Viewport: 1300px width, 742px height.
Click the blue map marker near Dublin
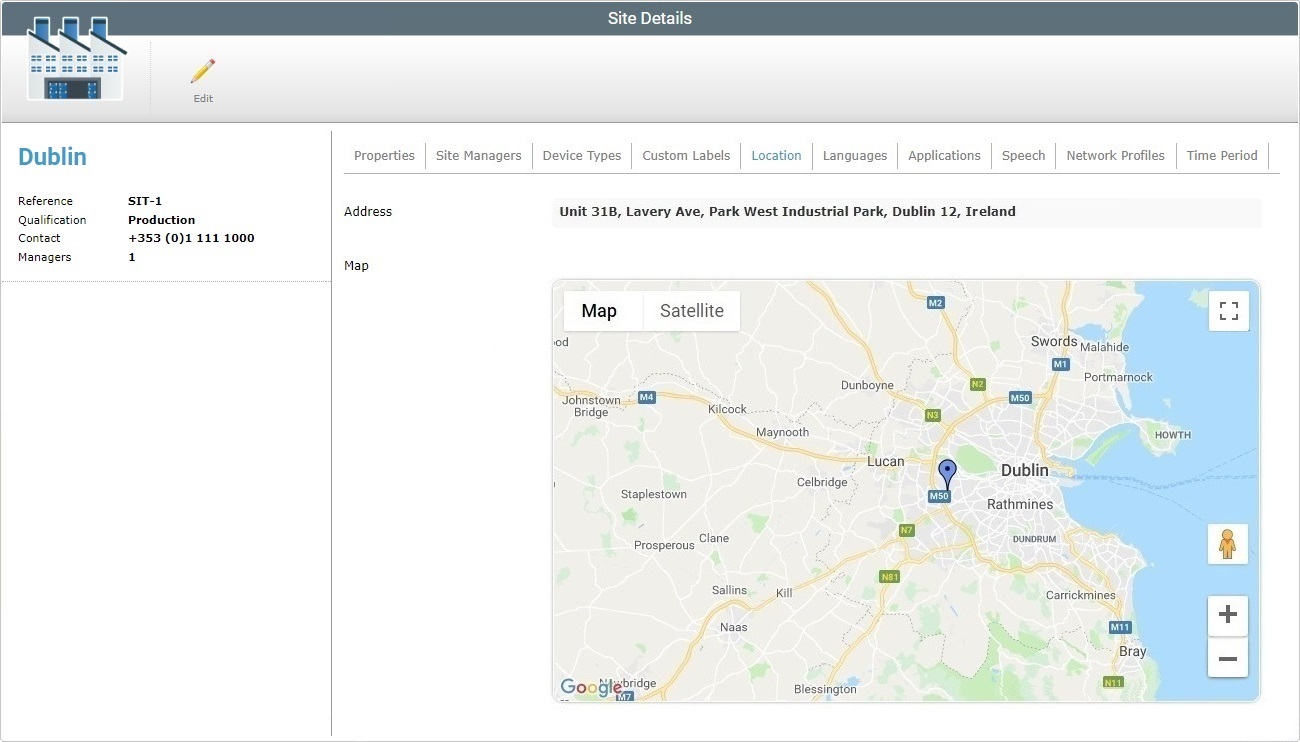click(x=946, y=470)
